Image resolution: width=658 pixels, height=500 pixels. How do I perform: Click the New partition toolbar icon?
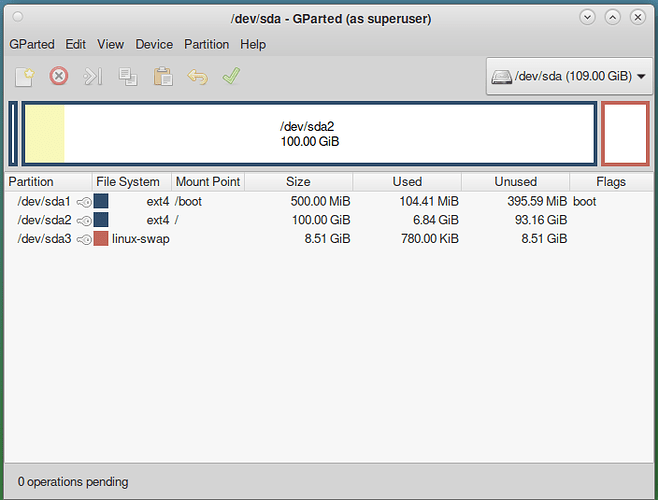pyautogui.click(x=24, y=77)
